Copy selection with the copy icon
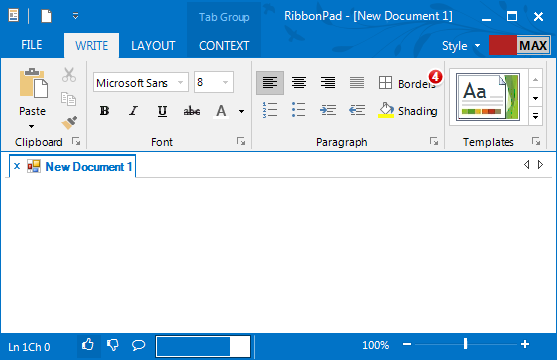Viewport: 557px width, 360px height. point(69,99)
